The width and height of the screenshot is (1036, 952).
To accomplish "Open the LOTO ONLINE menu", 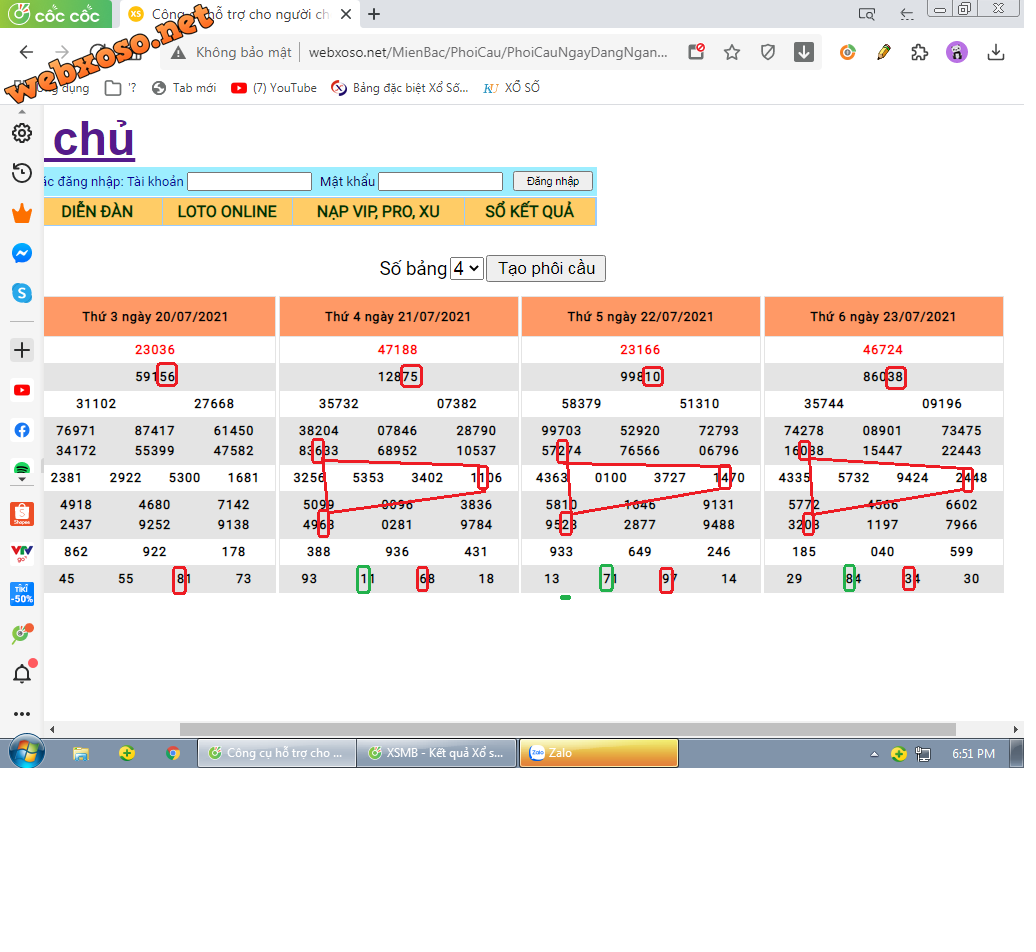I will [229, 214].
